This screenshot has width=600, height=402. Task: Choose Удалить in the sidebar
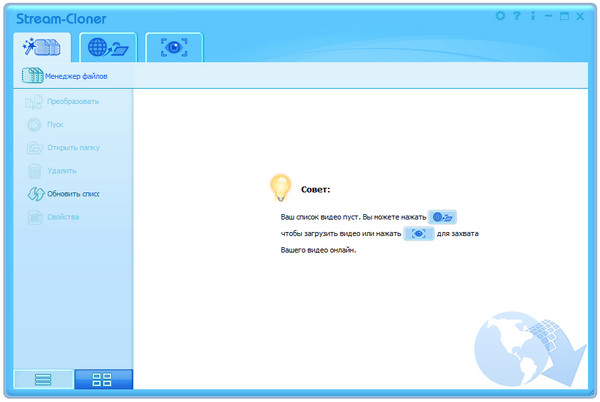pyautogui.click(x=62, y=171)
